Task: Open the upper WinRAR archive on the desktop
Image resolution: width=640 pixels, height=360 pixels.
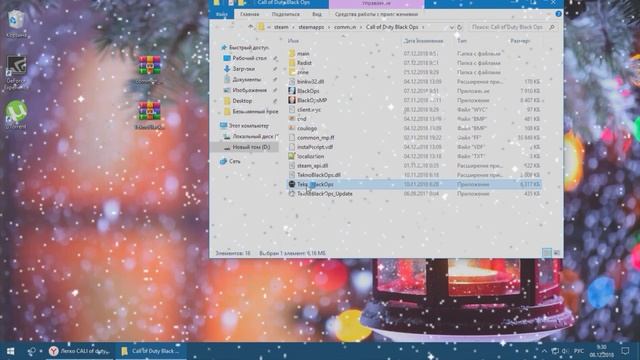Action: [149, 69]
